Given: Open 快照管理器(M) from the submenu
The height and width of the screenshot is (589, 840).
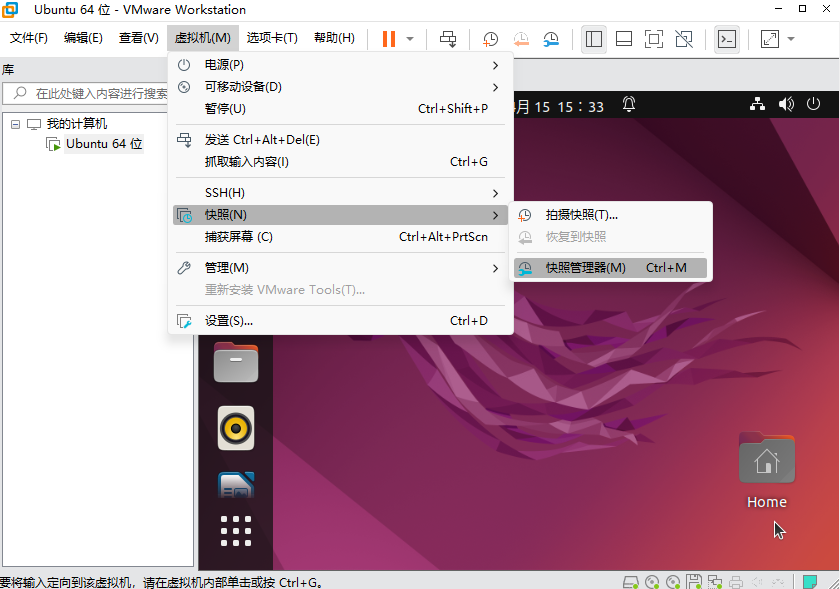Looking at the screenshot, I should pyautogui.click(x=610, y=268).
